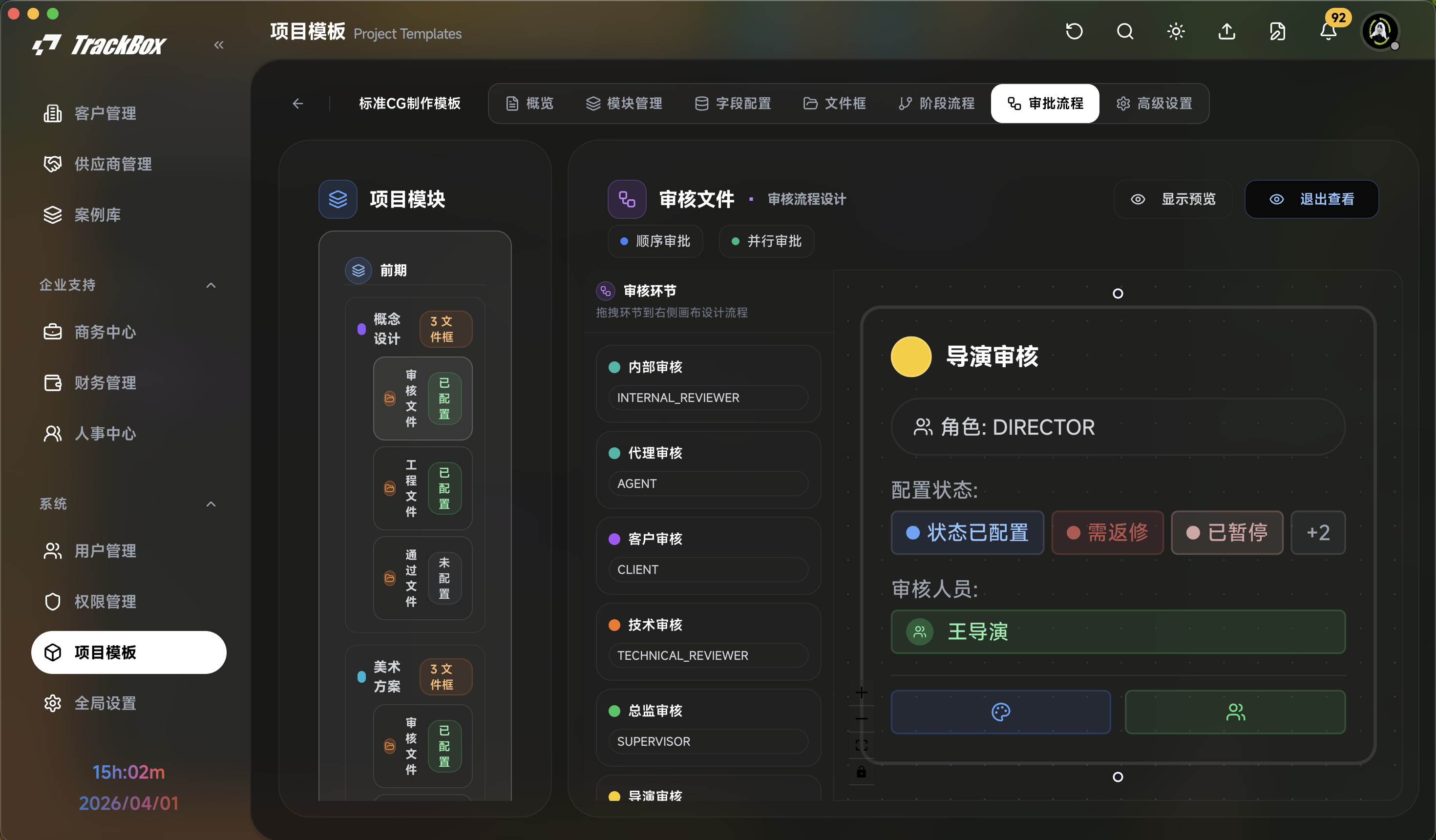The height and width of the screenshot is (840, 1436).
Task: Collapse the sidebar with double chevron
Action: click(219, 45)
